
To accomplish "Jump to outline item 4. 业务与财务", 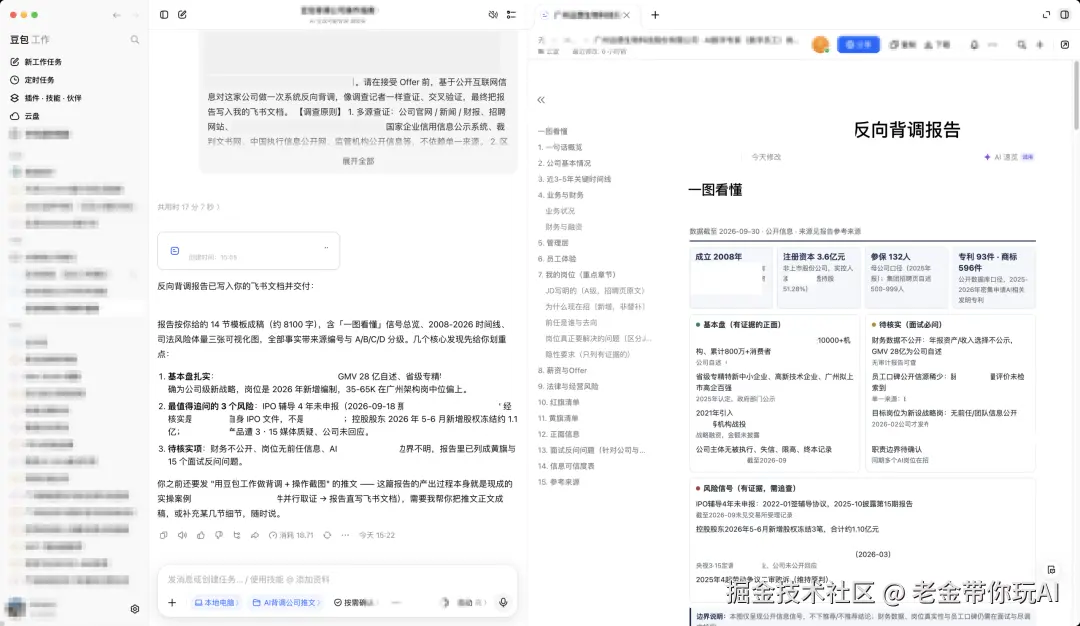I will click(x=561, y=195).
